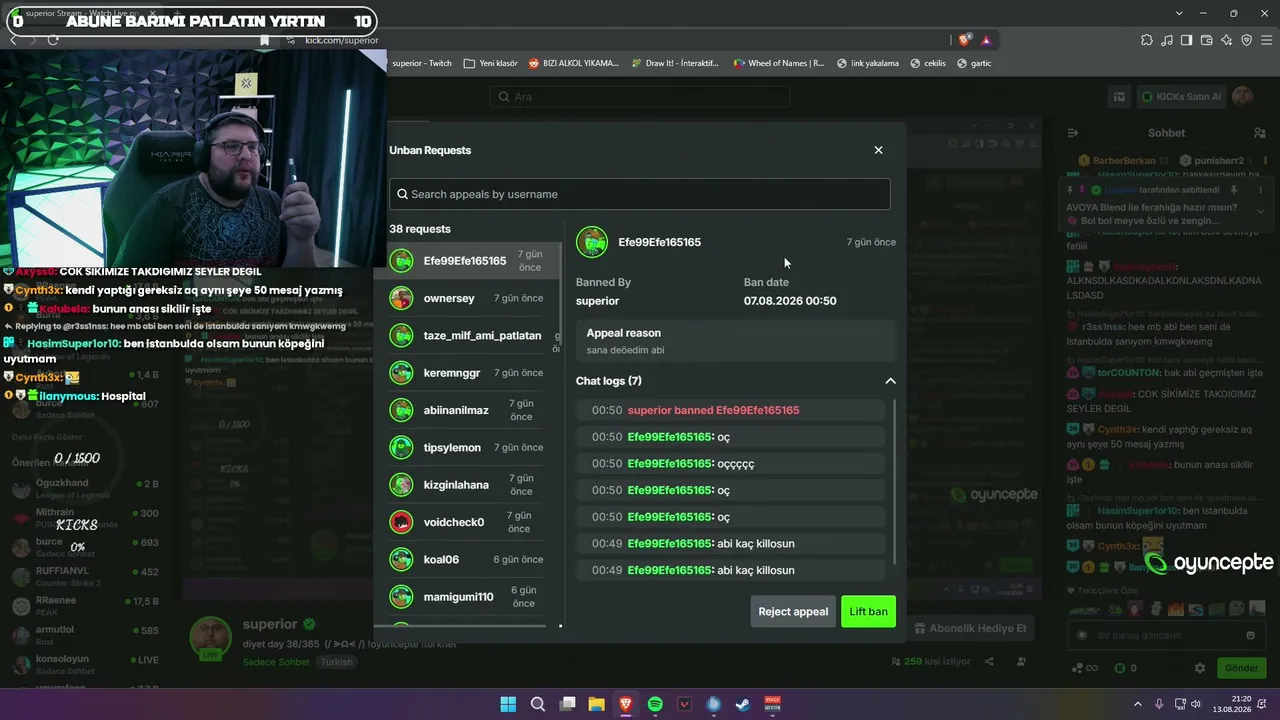Open Steam from the taskbar

pos(743,704)
